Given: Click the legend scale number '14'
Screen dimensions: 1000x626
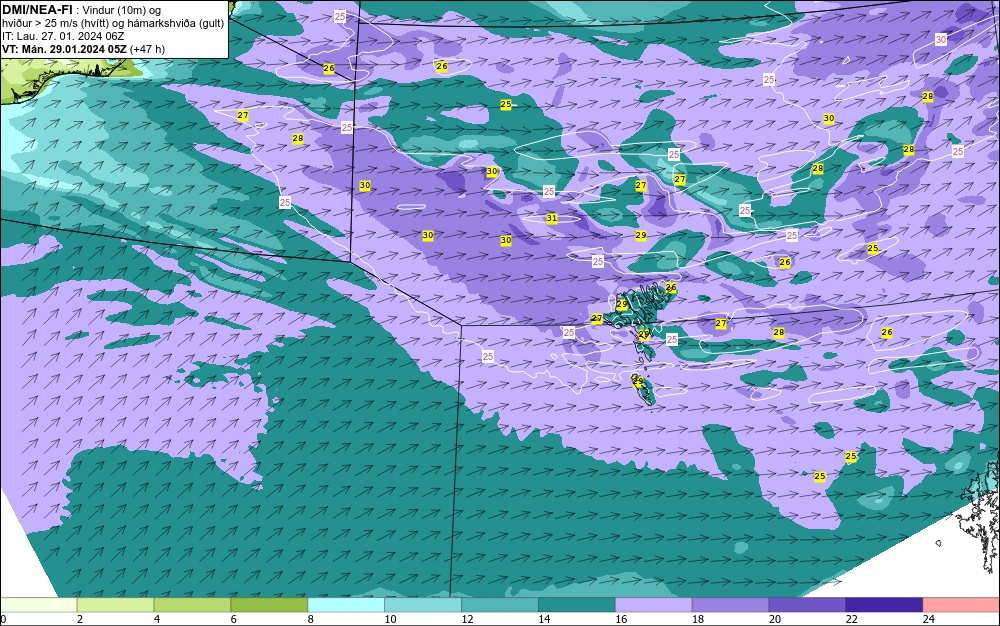Looking at the screenshot, I should tap(544, 619).
